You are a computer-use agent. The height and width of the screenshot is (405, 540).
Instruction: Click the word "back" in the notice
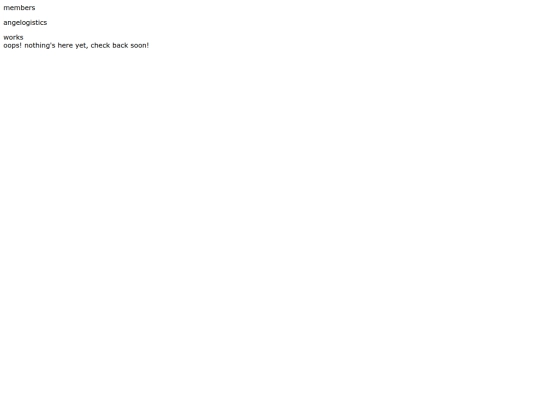tap(120, 45)
